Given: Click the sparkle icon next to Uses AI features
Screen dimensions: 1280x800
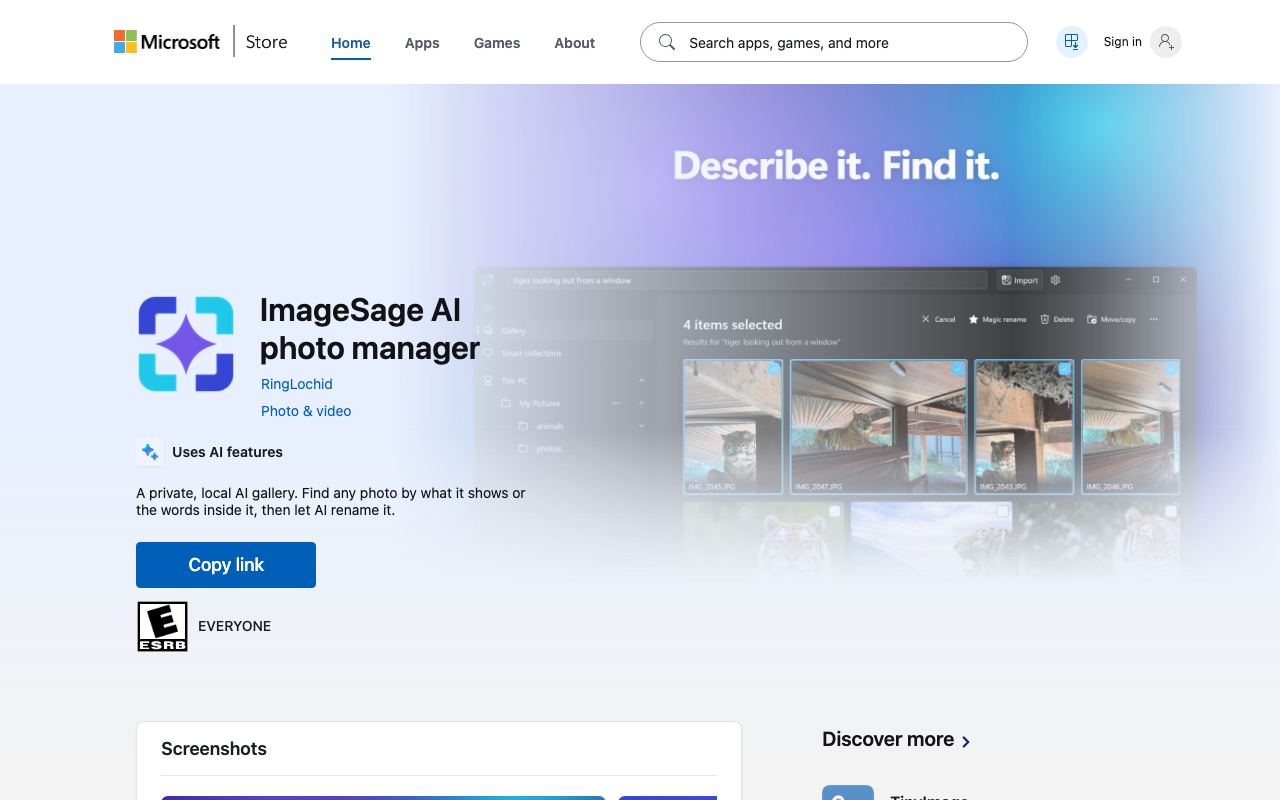Looking at the screenshot, I should coord(150,452).
